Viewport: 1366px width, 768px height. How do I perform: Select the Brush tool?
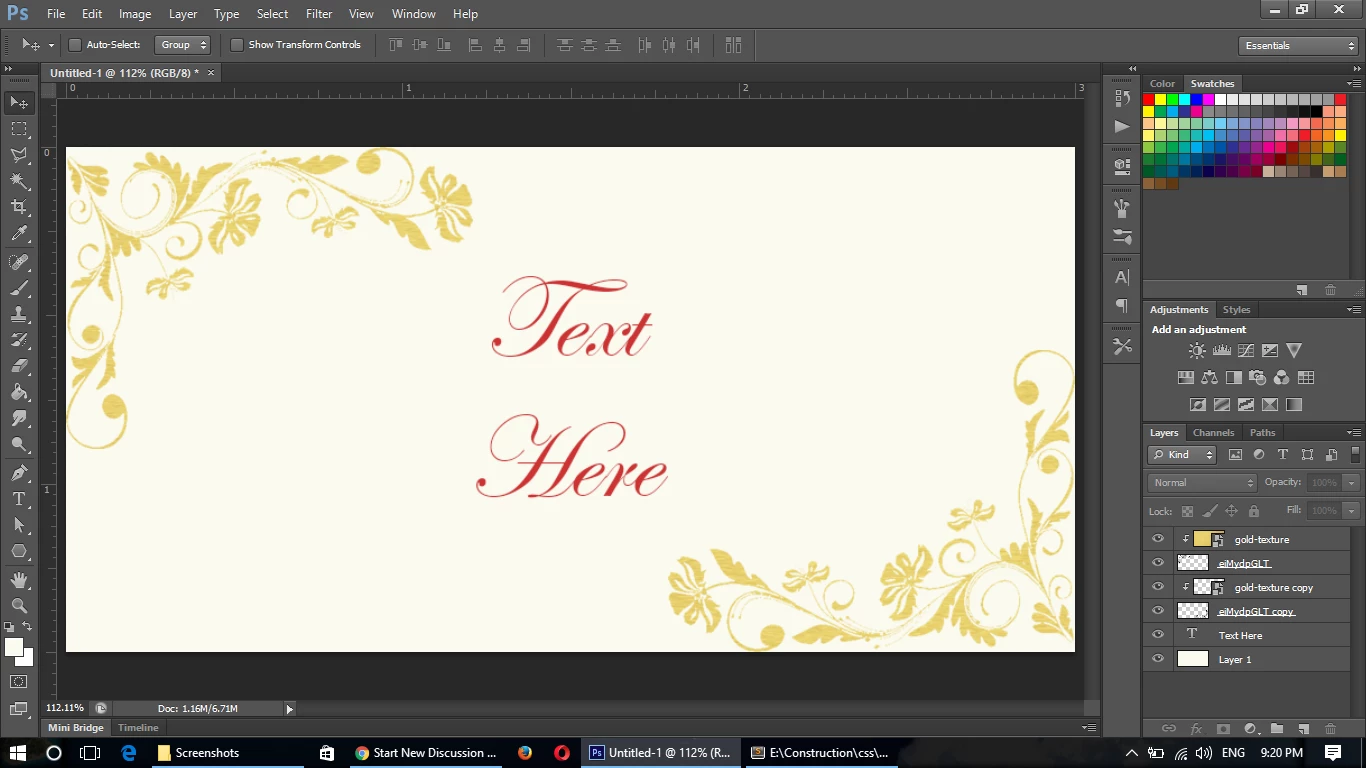(19, 288)
